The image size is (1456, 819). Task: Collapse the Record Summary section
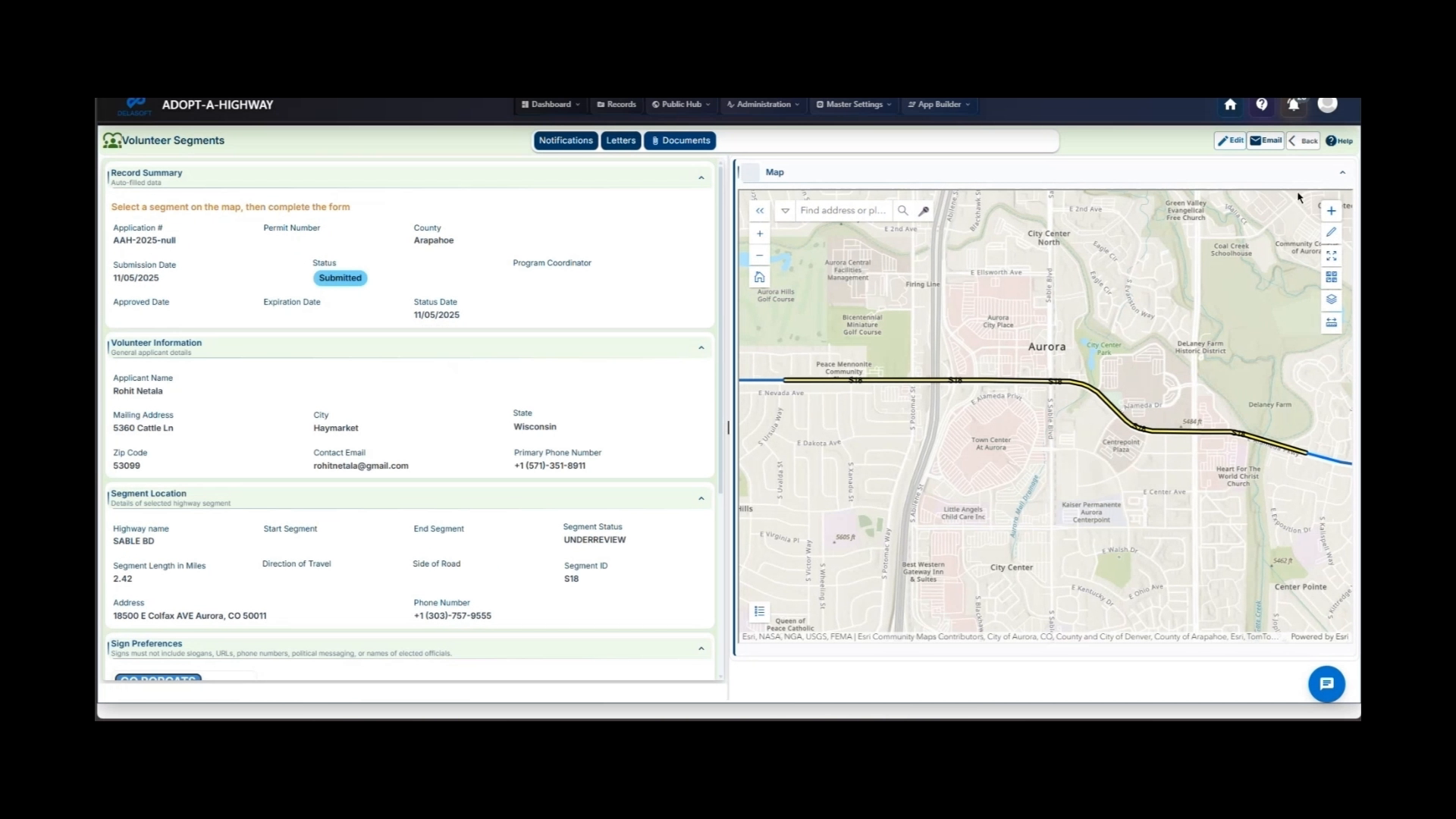click(x=701, y=177)
